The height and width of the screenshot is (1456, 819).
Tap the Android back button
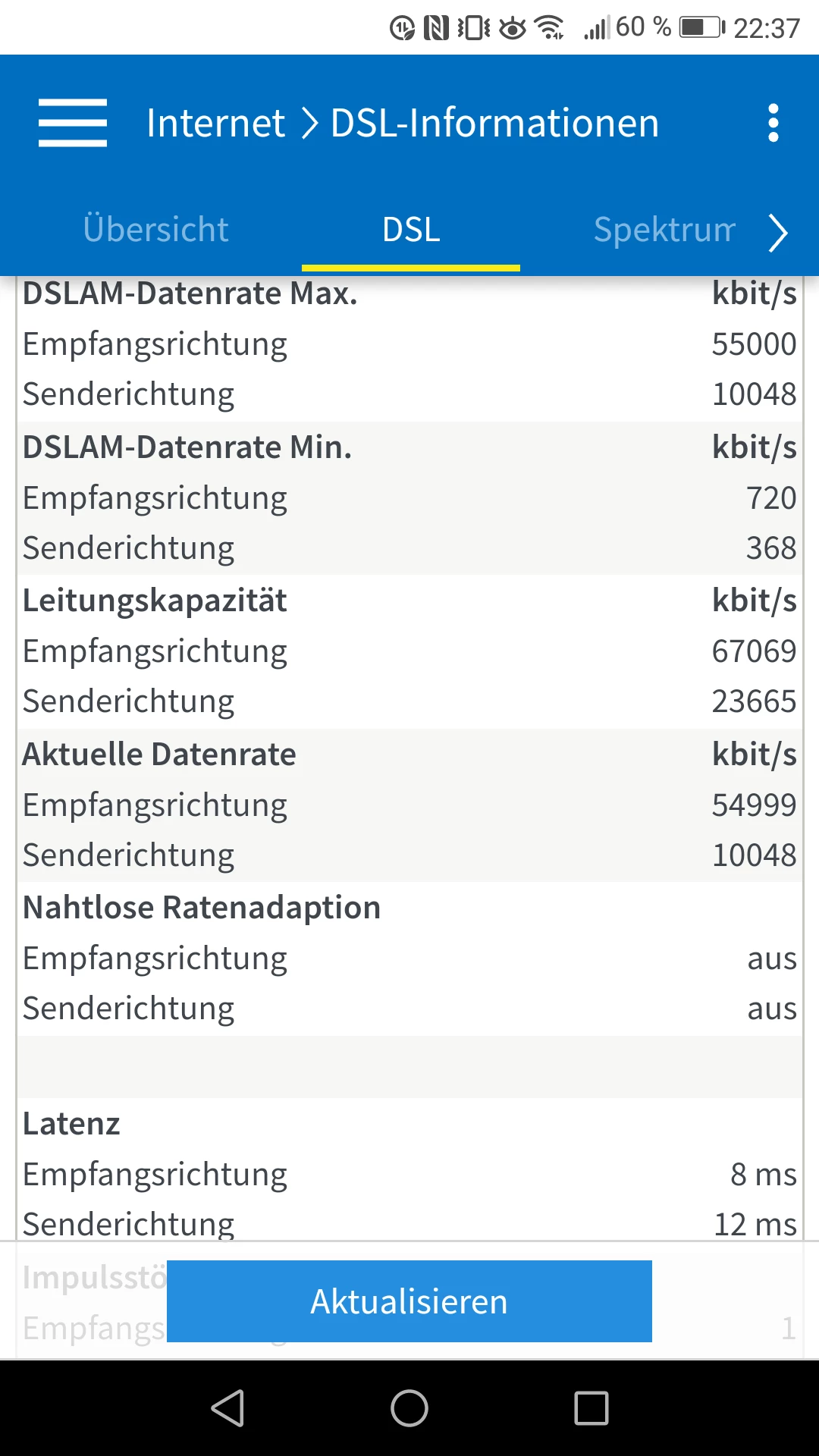(x=227, y=1408)
